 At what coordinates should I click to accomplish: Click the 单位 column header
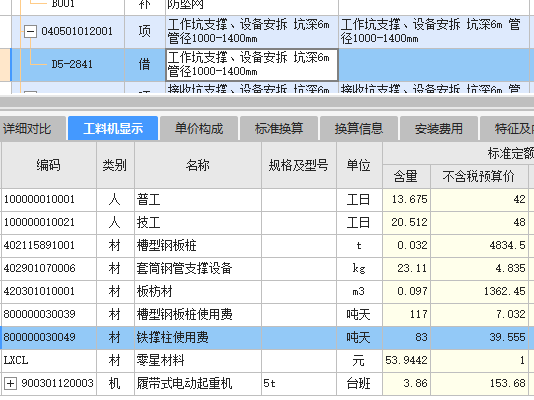[x=359, y=165]
